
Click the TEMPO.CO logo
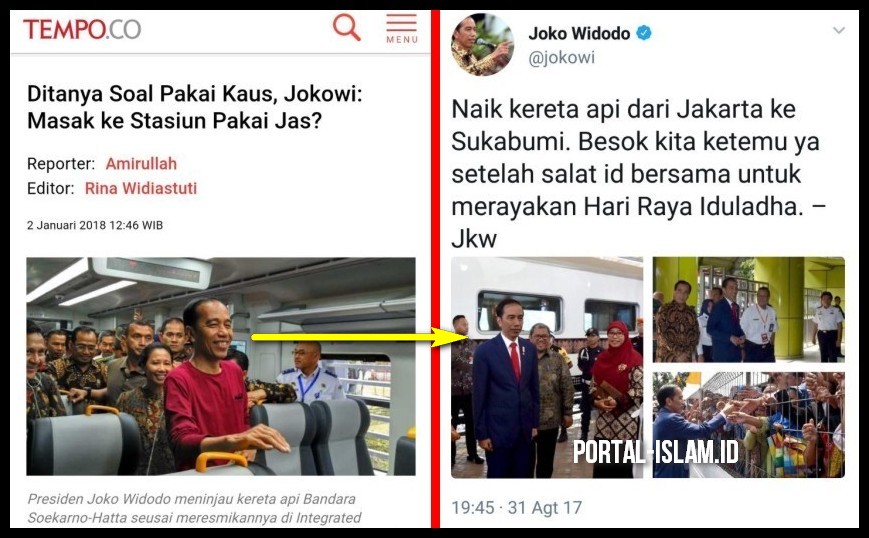point(81,29)
